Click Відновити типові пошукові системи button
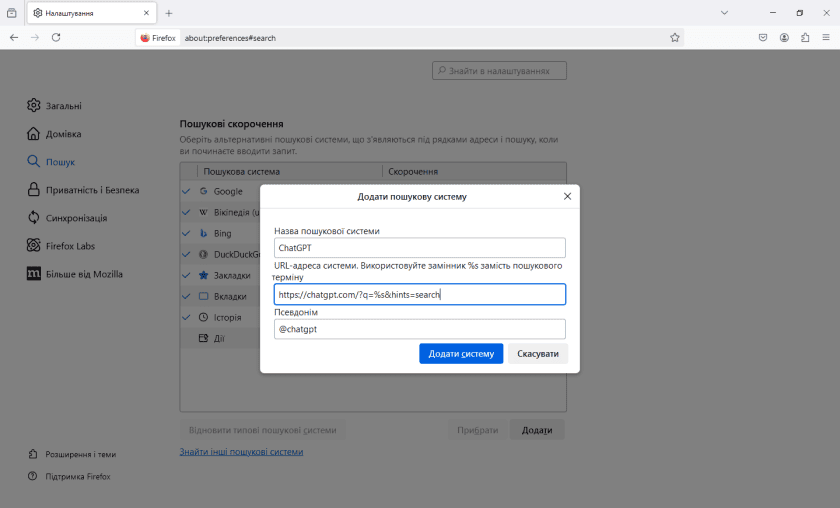840x508 pixels. 262,430
